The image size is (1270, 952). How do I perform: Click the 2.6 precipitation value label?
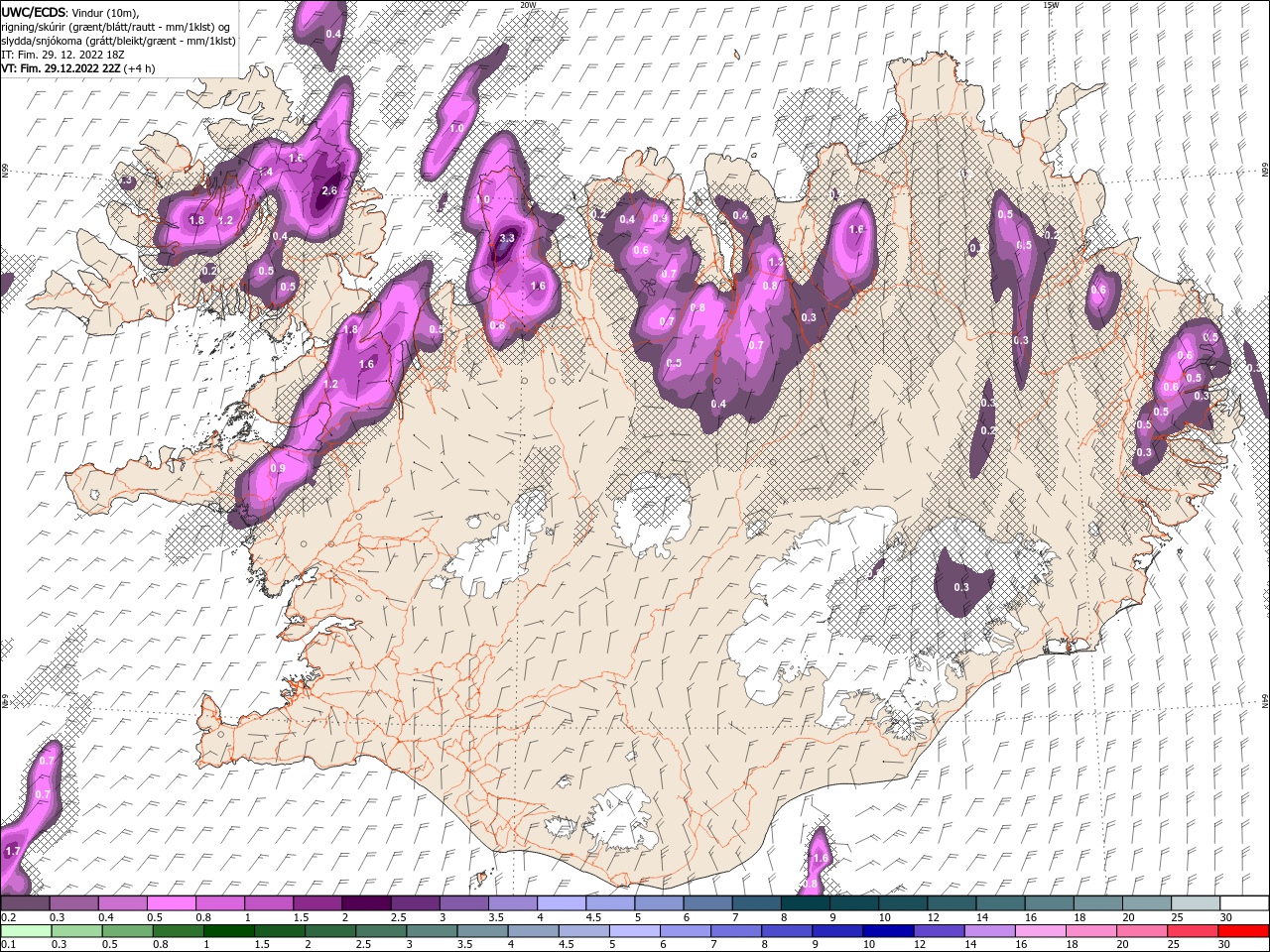pos(330,190)
